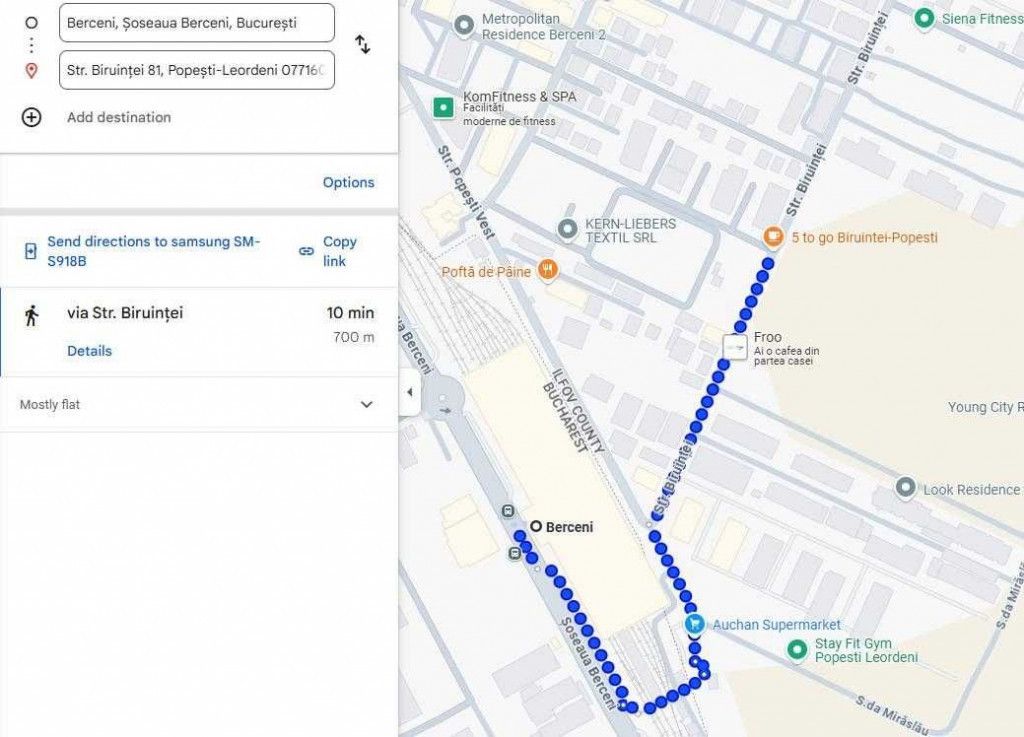Collapse the side panel arrow

tap(409, 392)
